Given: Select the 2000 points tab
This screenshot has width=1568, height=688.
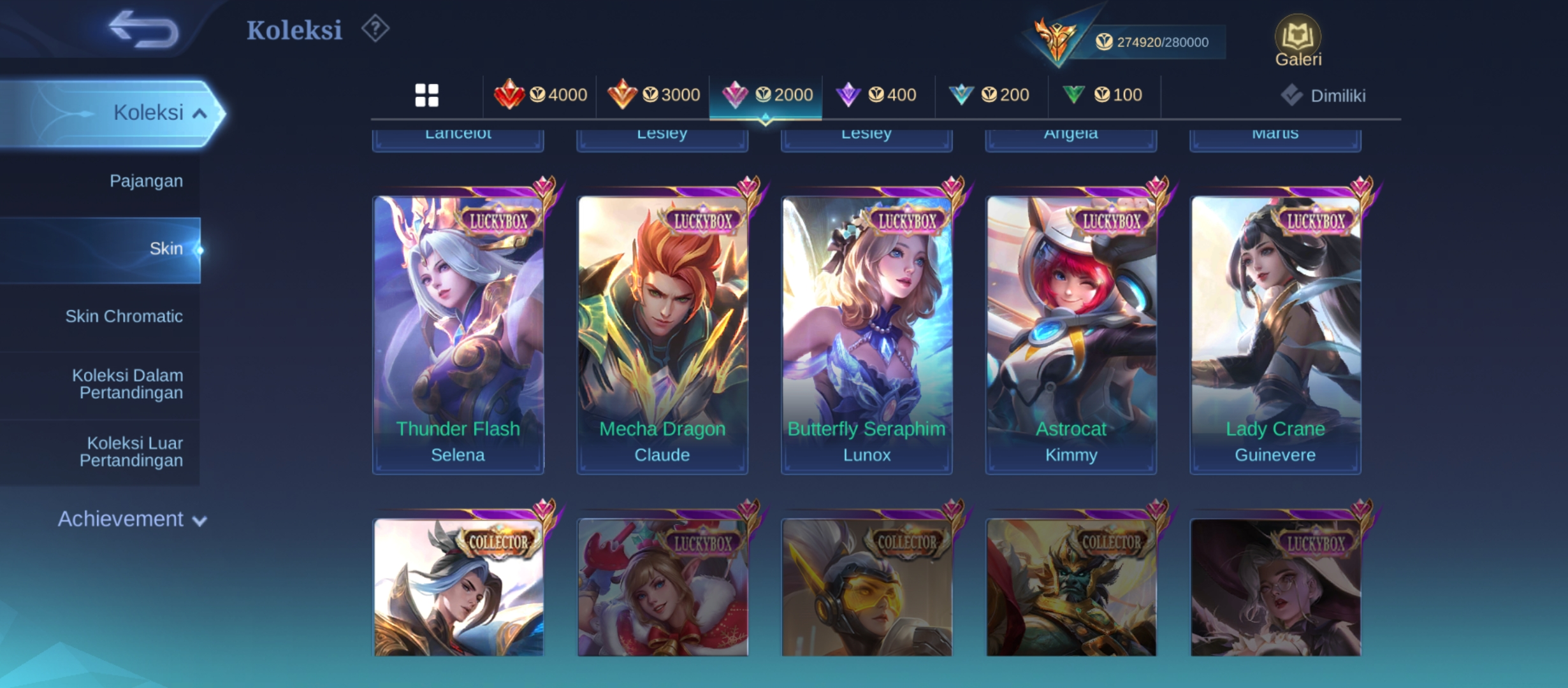Looking at the screenshot, I should coord(766,95).
